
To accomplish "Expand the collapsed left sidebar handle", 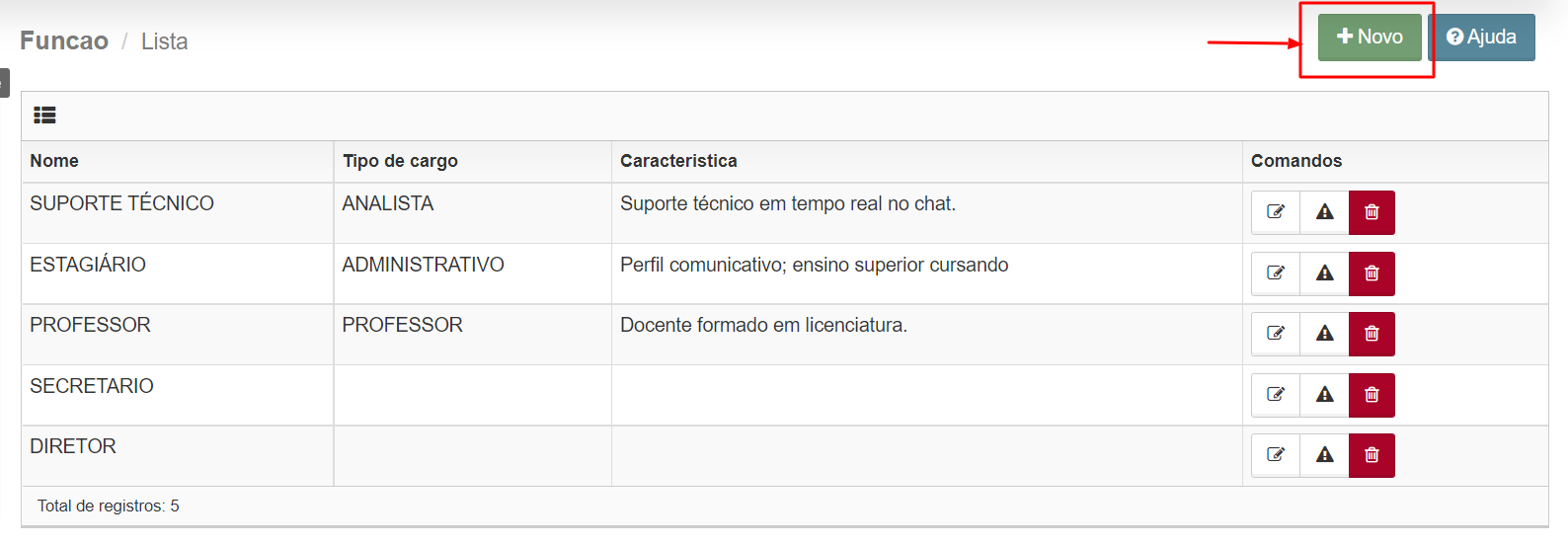I will tap(4, 83).
